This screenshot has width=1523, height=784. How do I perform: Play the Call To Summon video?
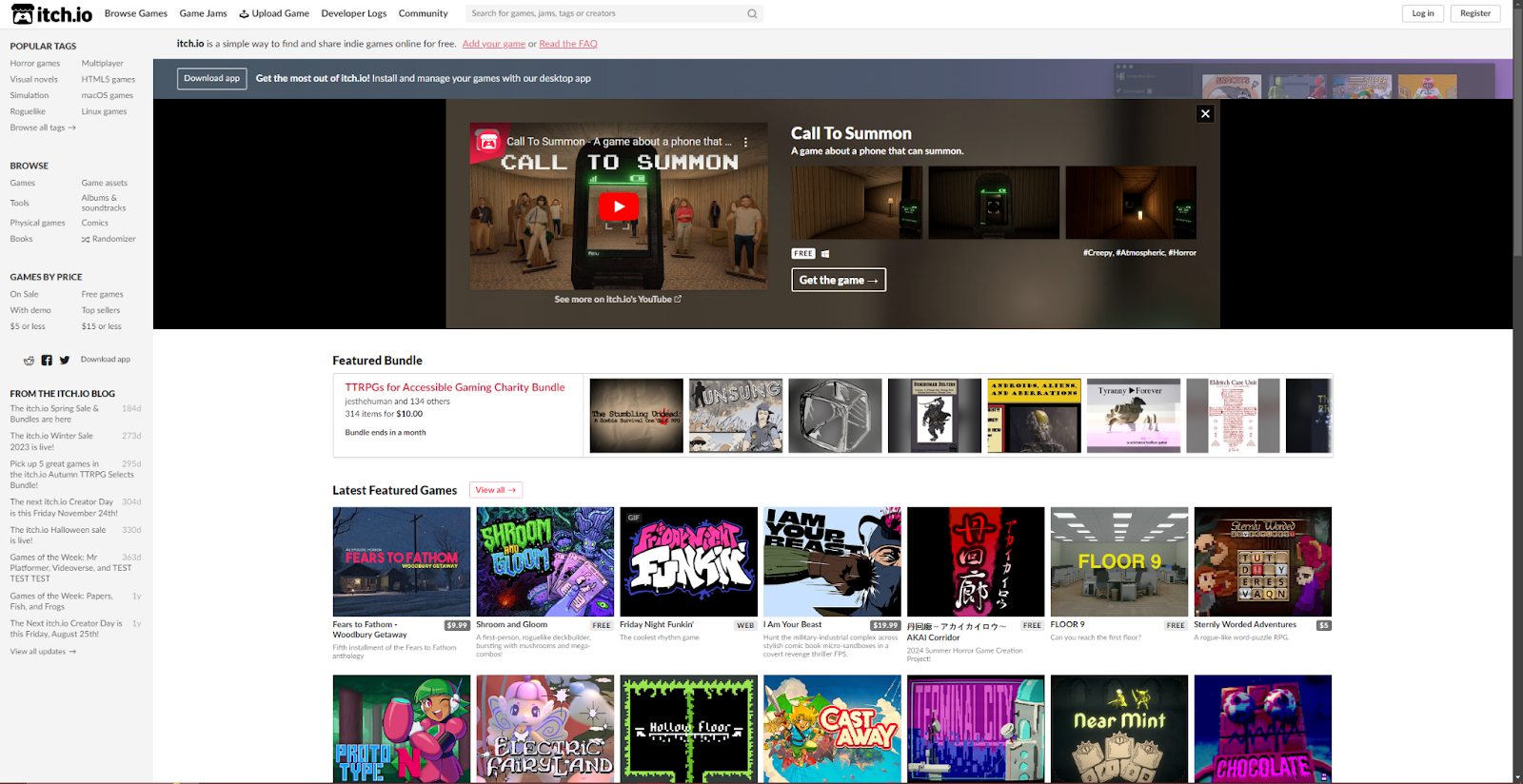[619, 206]
